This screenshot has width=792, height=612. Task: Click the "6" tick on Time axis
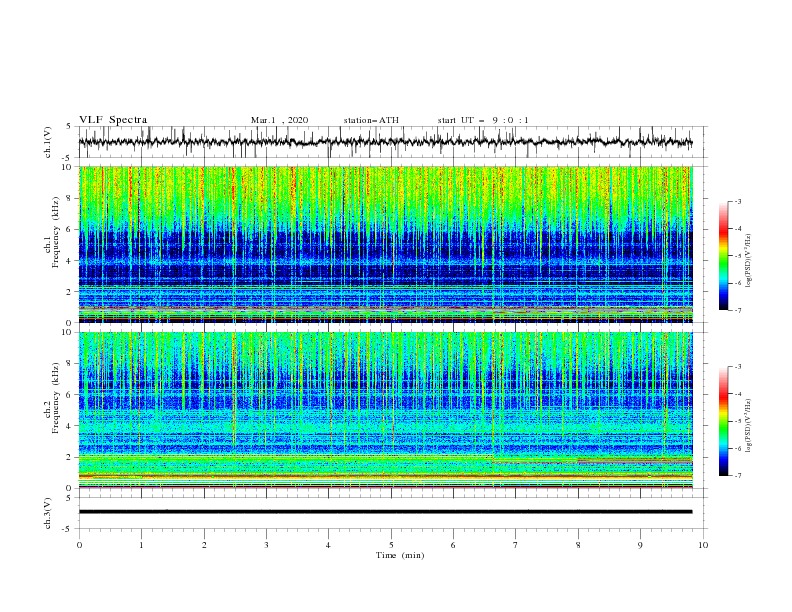[x=453, y=545]
